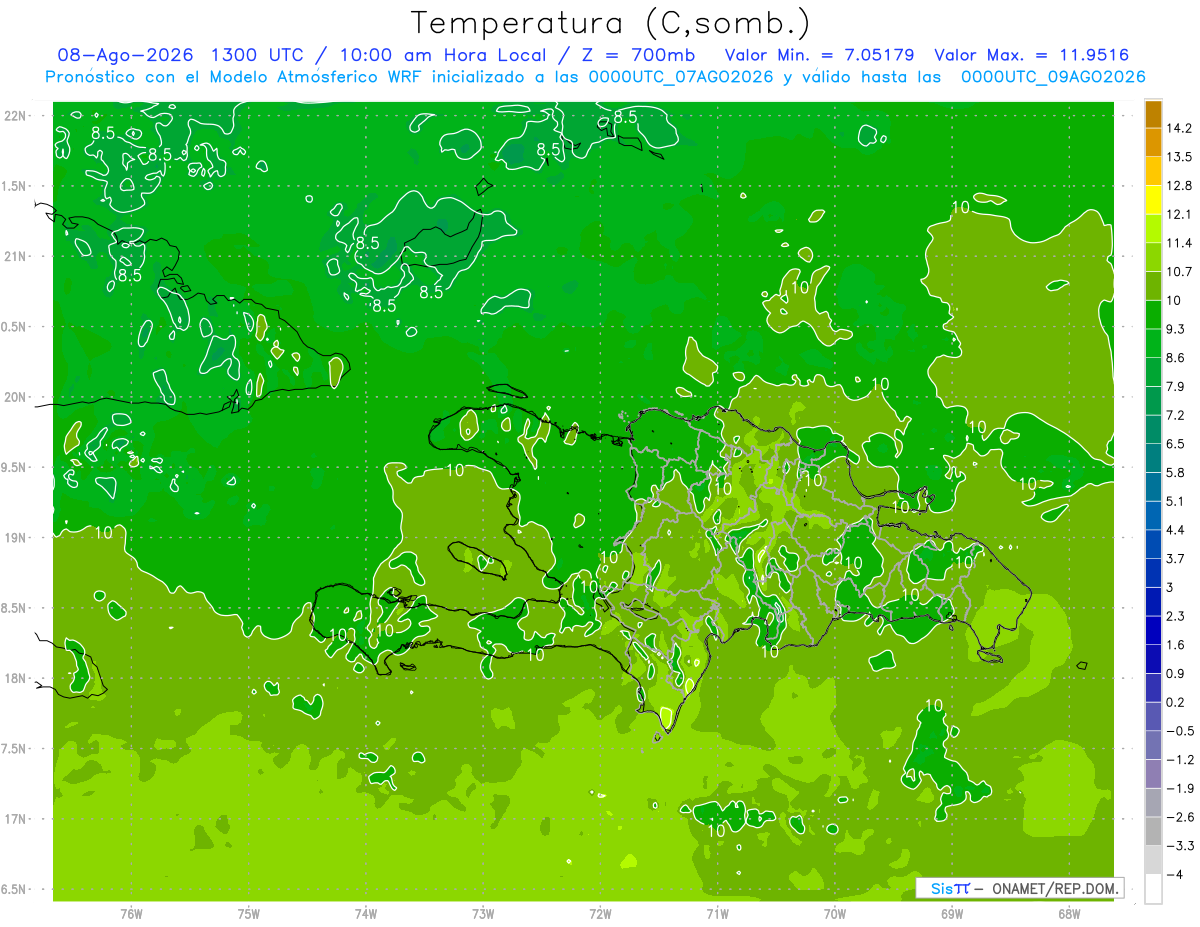
Task: Pick the gray legend band between -2.6 and -3.3
Action: (1153, 832)
